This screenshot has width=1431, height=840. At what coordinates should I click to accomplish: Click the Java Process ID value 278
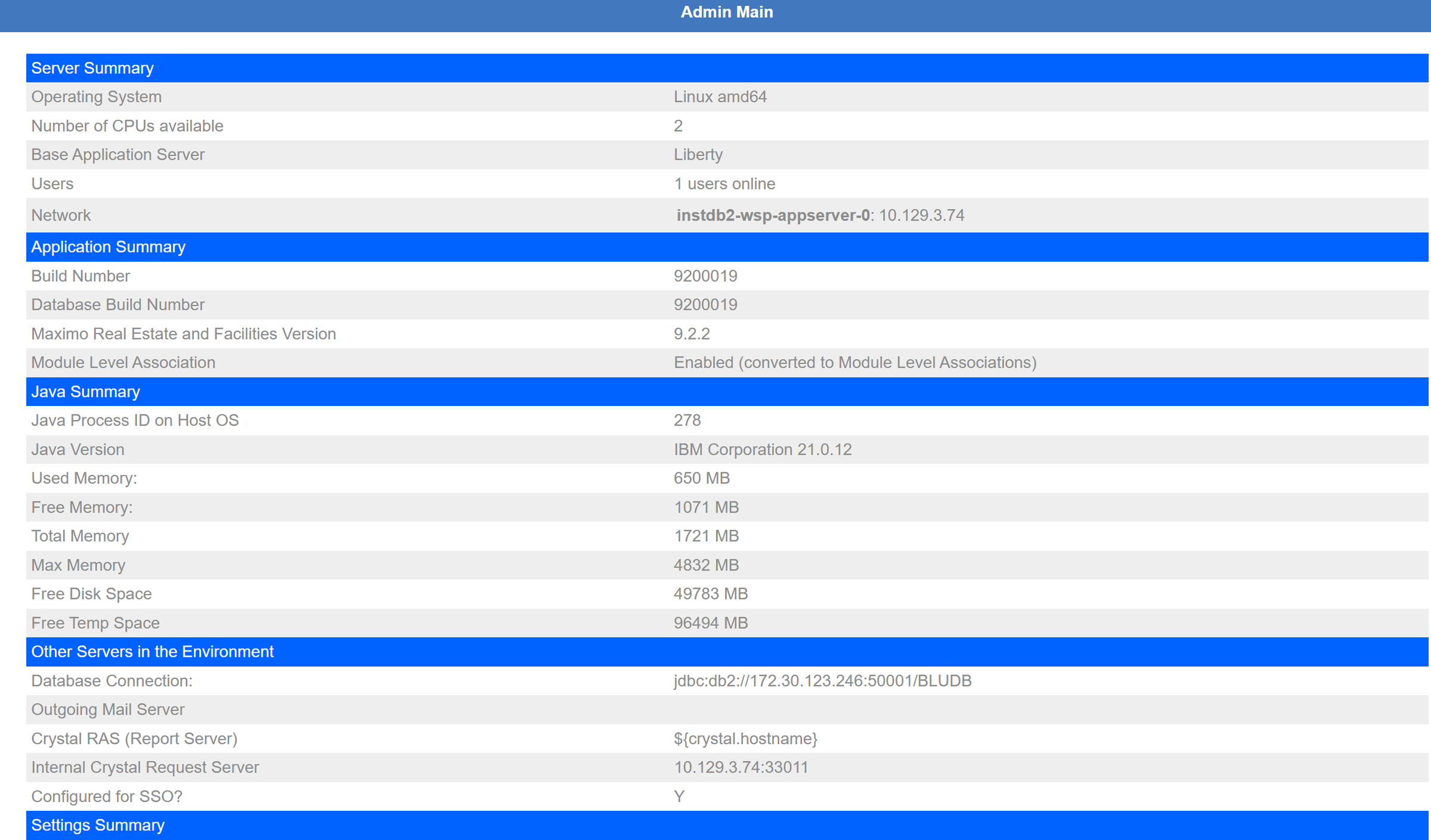(x=687, y=420)
